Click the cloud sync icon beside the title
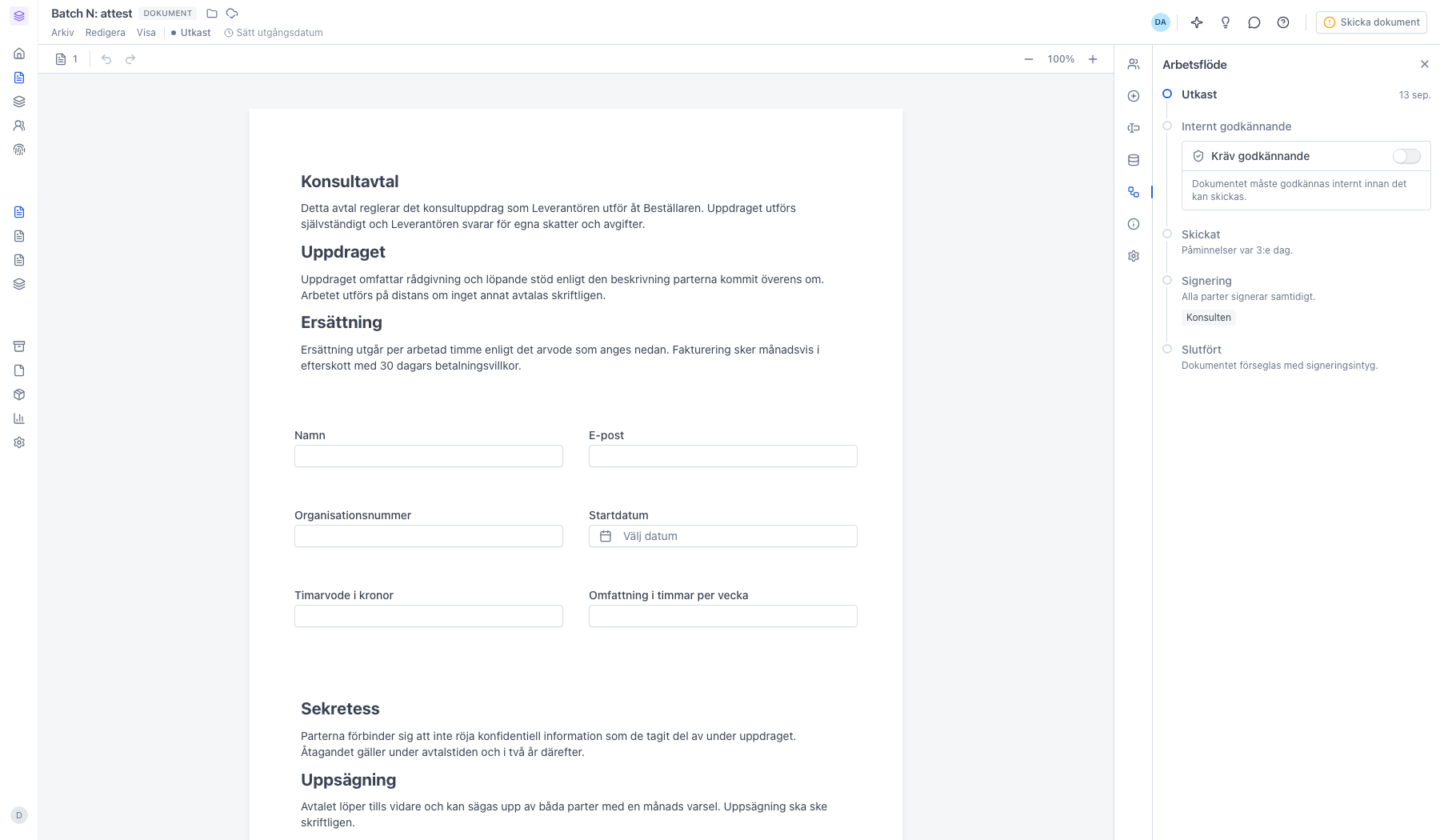The width and height of the screenshot is (1440, 840). (232, 14)
